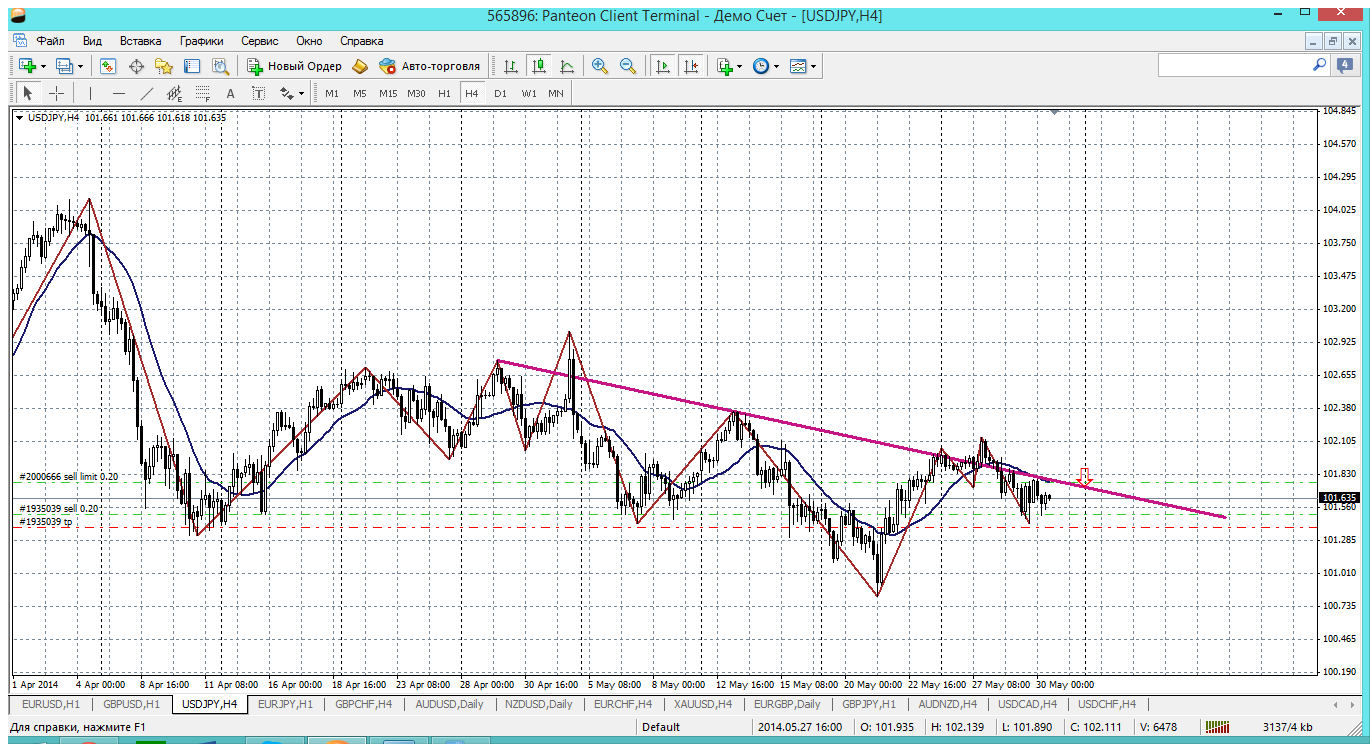Viewport: 1370px width, 744px height.
Task: Toggle chart Auto Scroll
Action: tap(662, 66)
